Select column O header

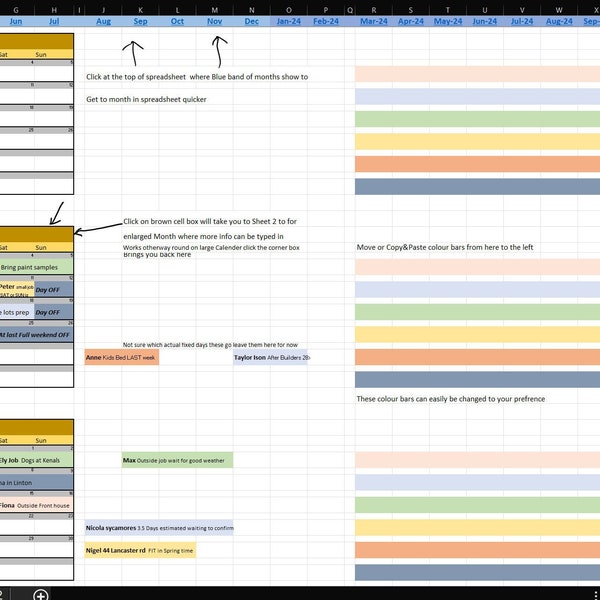tap(289, 10)
